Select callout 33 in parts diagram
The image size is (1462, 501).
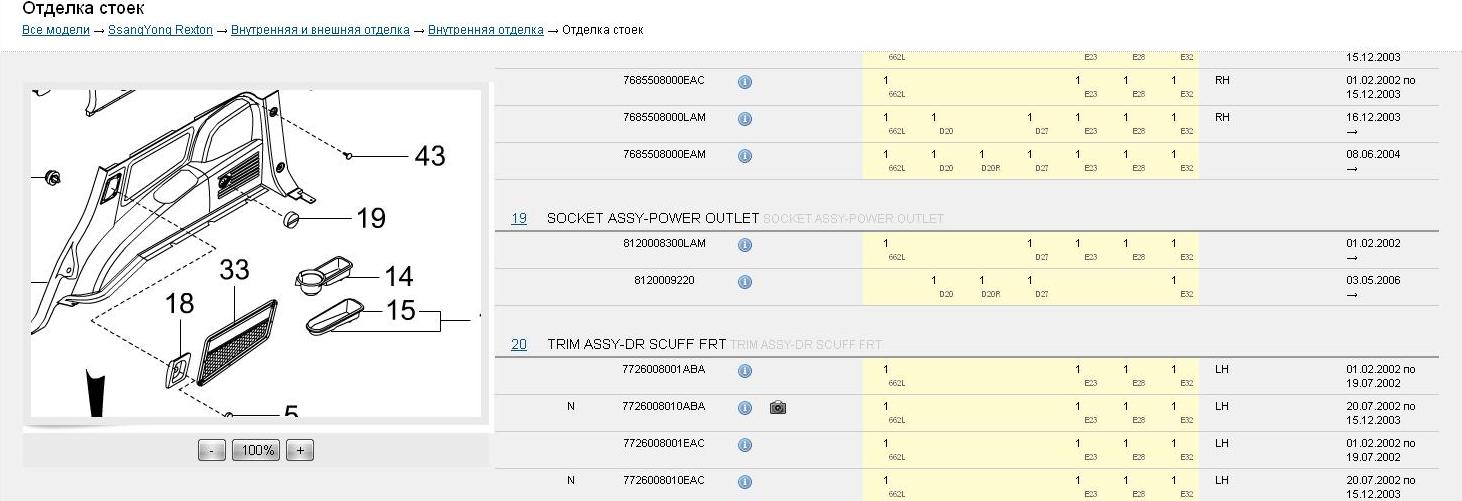coord(234,270)
